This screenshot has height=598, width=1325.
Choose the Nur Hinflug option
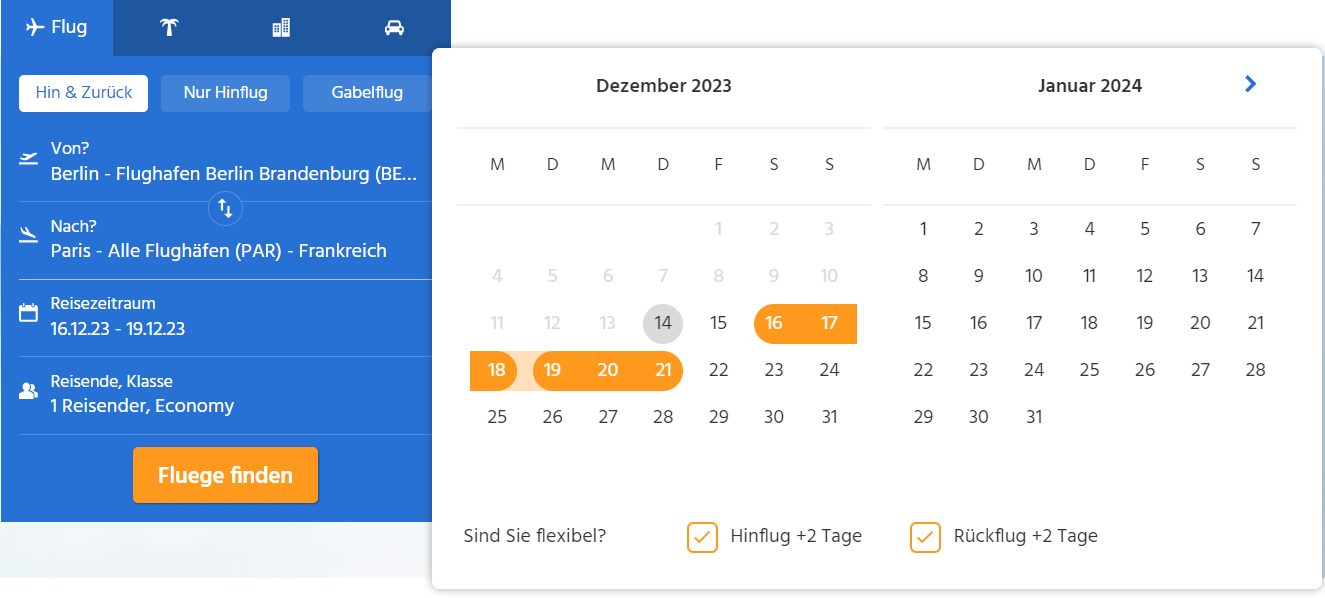coord(225,93)
